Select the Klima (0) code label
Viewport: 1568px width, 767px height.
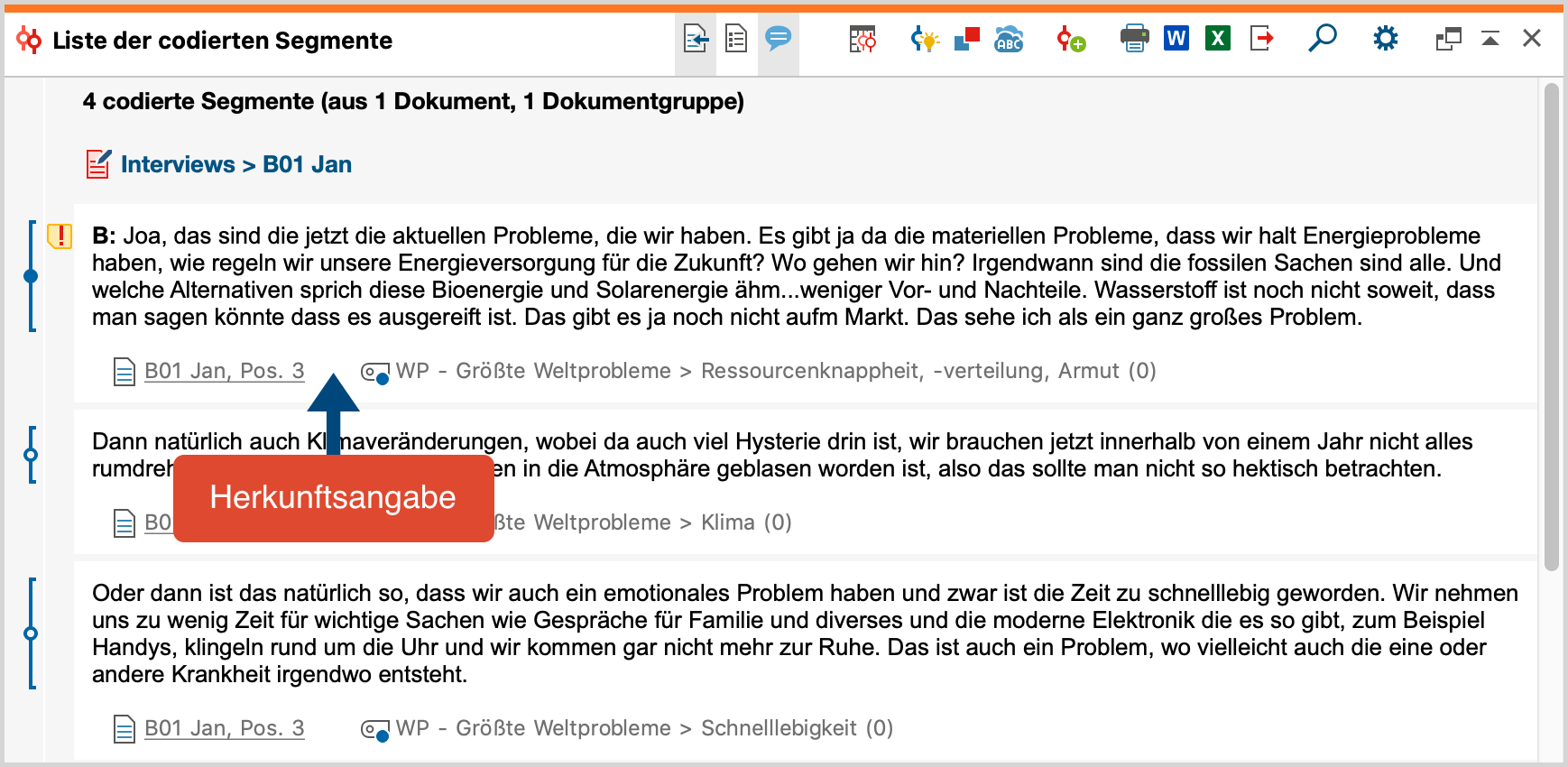(x=746, y=522)
